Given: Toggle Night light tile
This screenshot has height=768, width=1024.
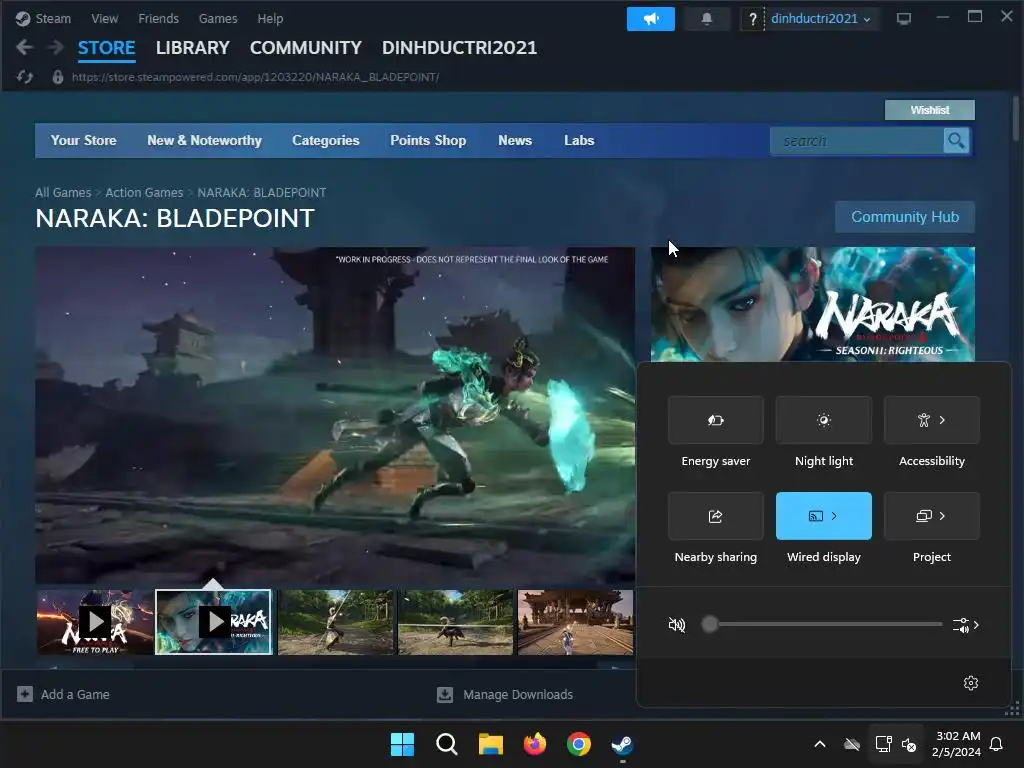Looking at the screenshot, I should [x=824, y=420].
